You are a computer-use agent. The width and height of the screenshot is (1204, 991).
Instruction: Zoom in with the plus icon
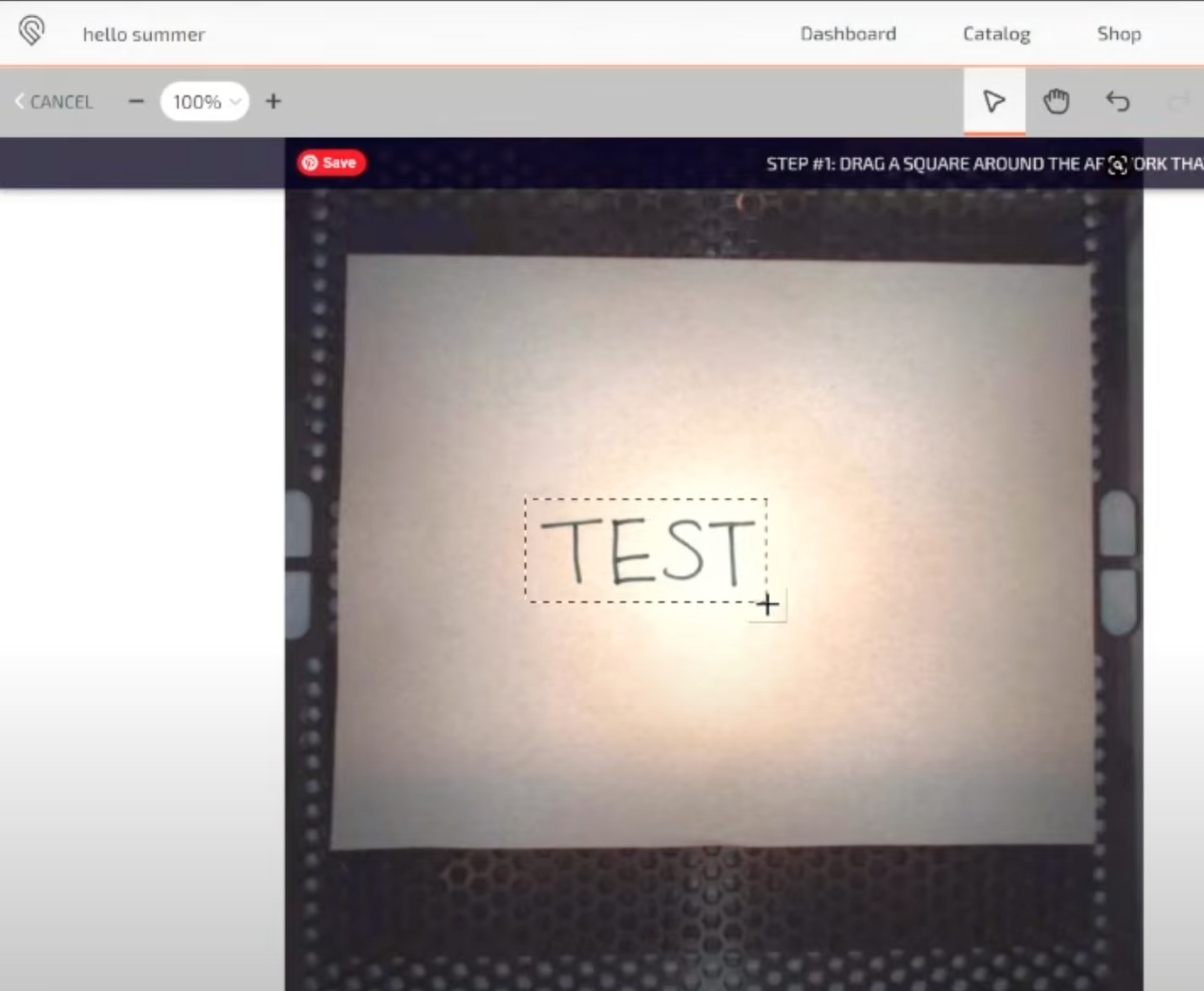pos(274,101)
